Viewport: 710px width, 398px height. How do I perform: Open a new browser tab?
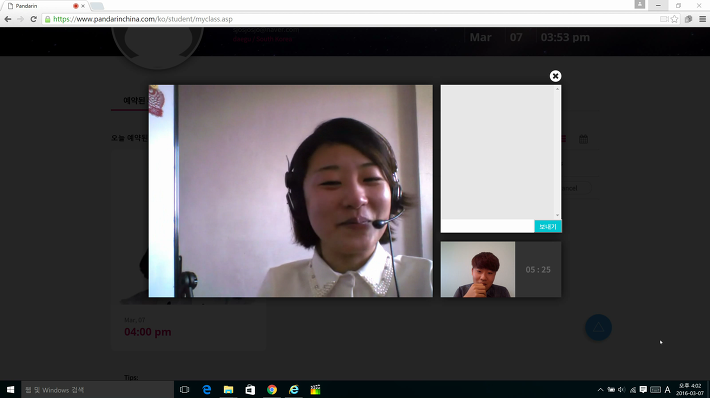[97, 6]
